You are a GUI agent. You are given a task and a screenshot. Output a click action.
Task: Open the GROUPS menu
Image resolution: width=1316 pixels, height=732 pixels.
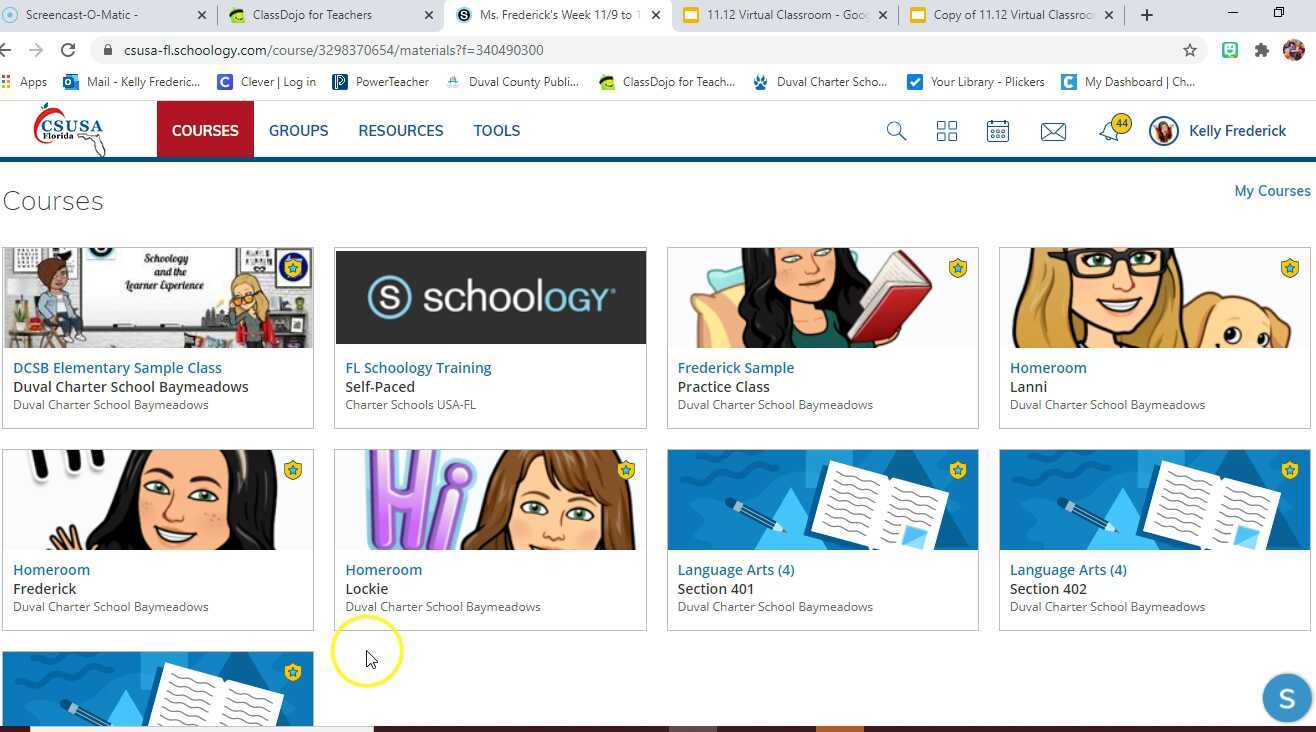click(x=298, y=130)
